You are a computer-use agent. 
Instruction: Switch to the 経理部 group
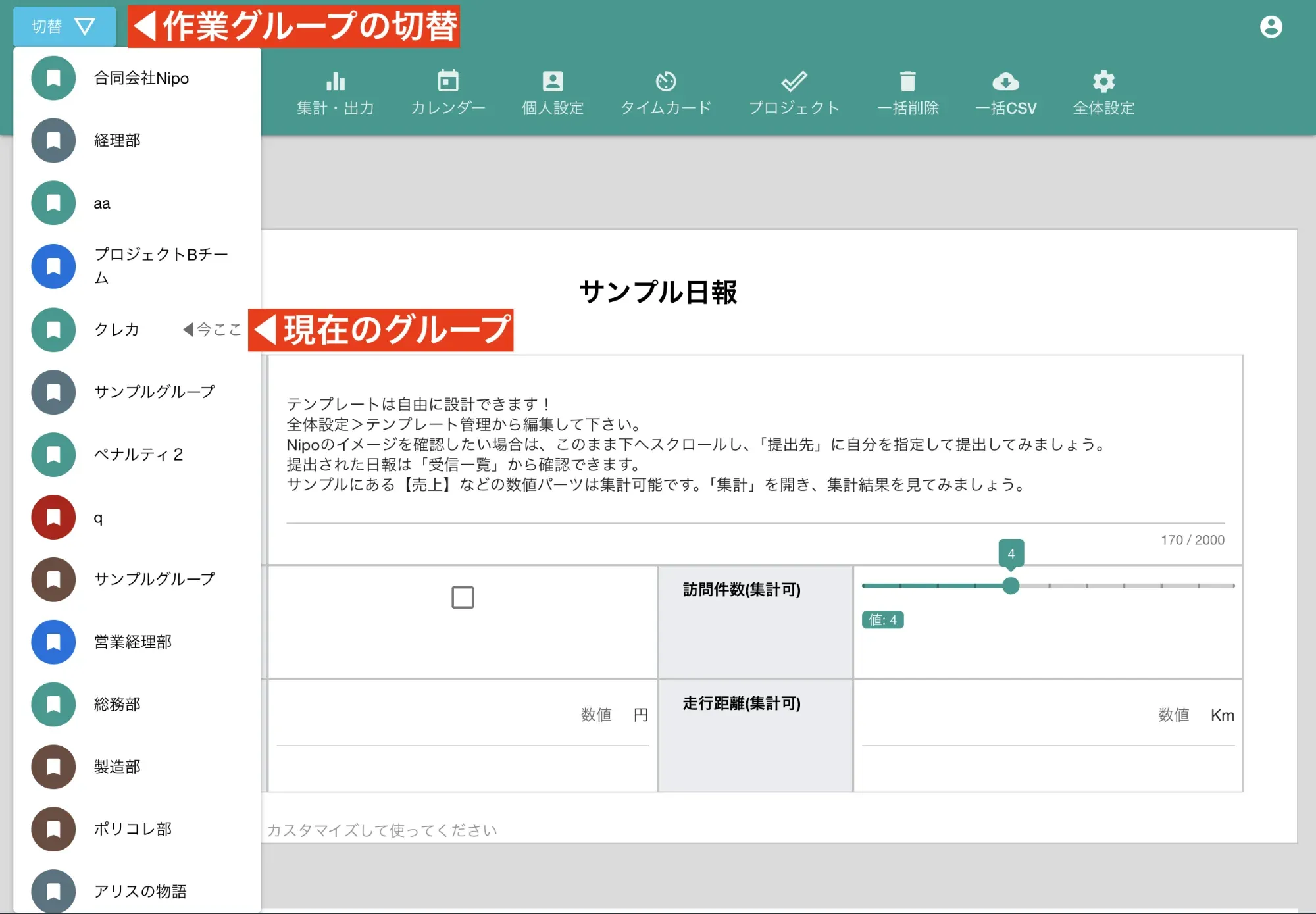pos(118,140)
